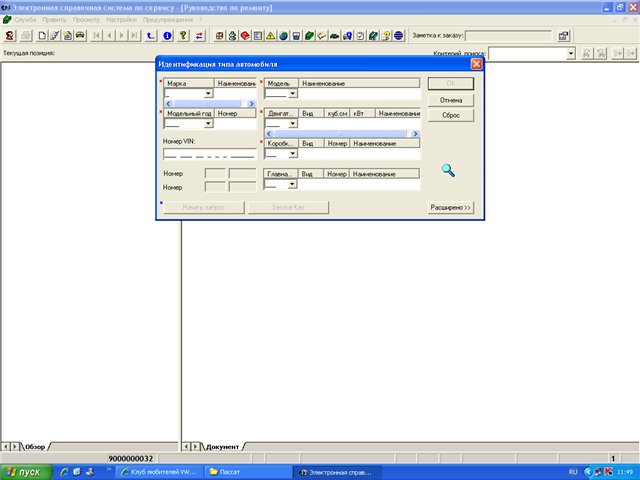Click the person figure toolbar icon

(232, 36)
